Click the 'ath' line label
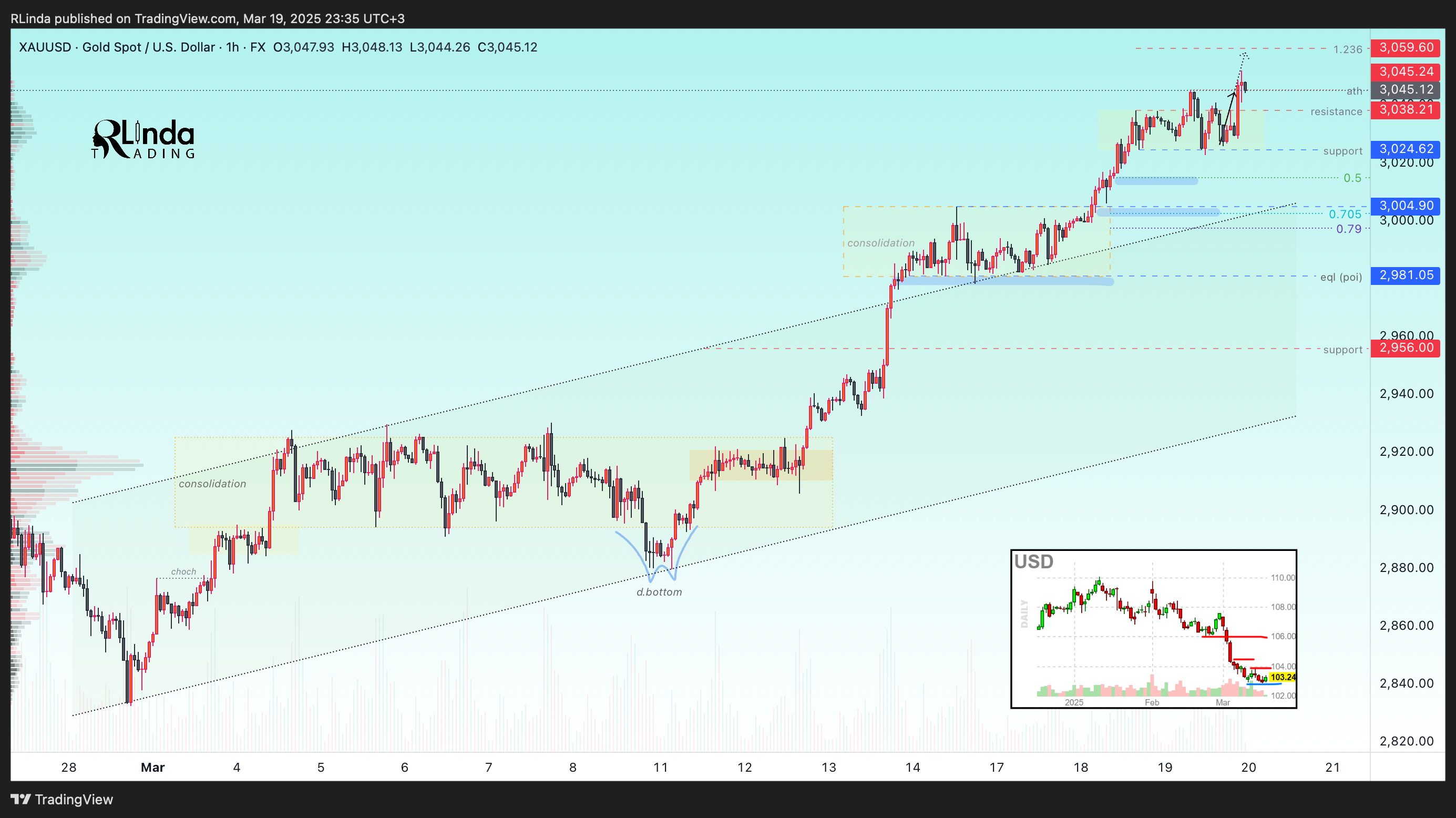Viewport: 1456px width, 818px height. [1354, 91]
